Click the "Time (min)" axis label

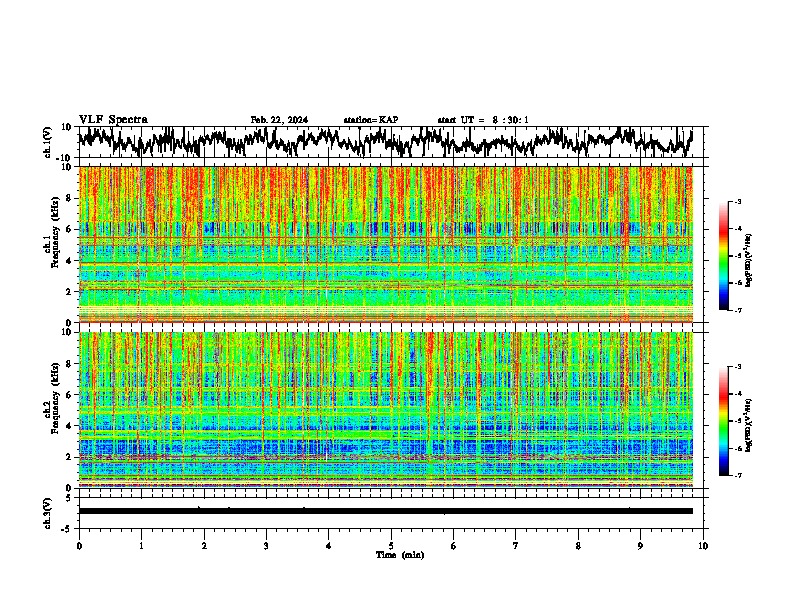400,555
